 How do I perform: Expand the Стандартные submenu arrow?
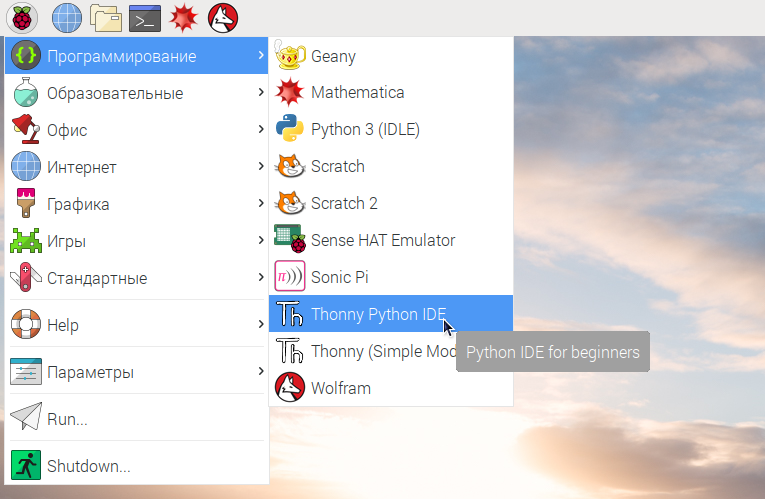click(261, 277)
